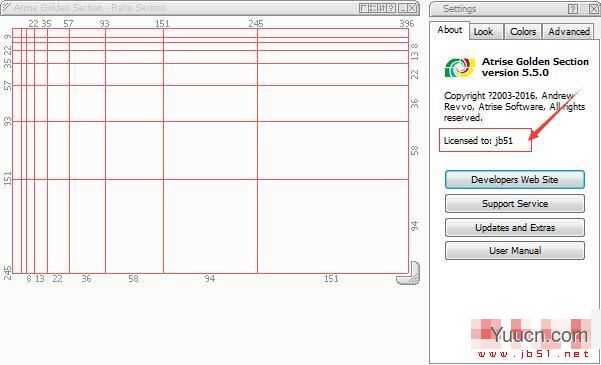Click the up-down arrows icon in title bar
The width and height of the screenshot is (601, 365).
click(382, 8)
